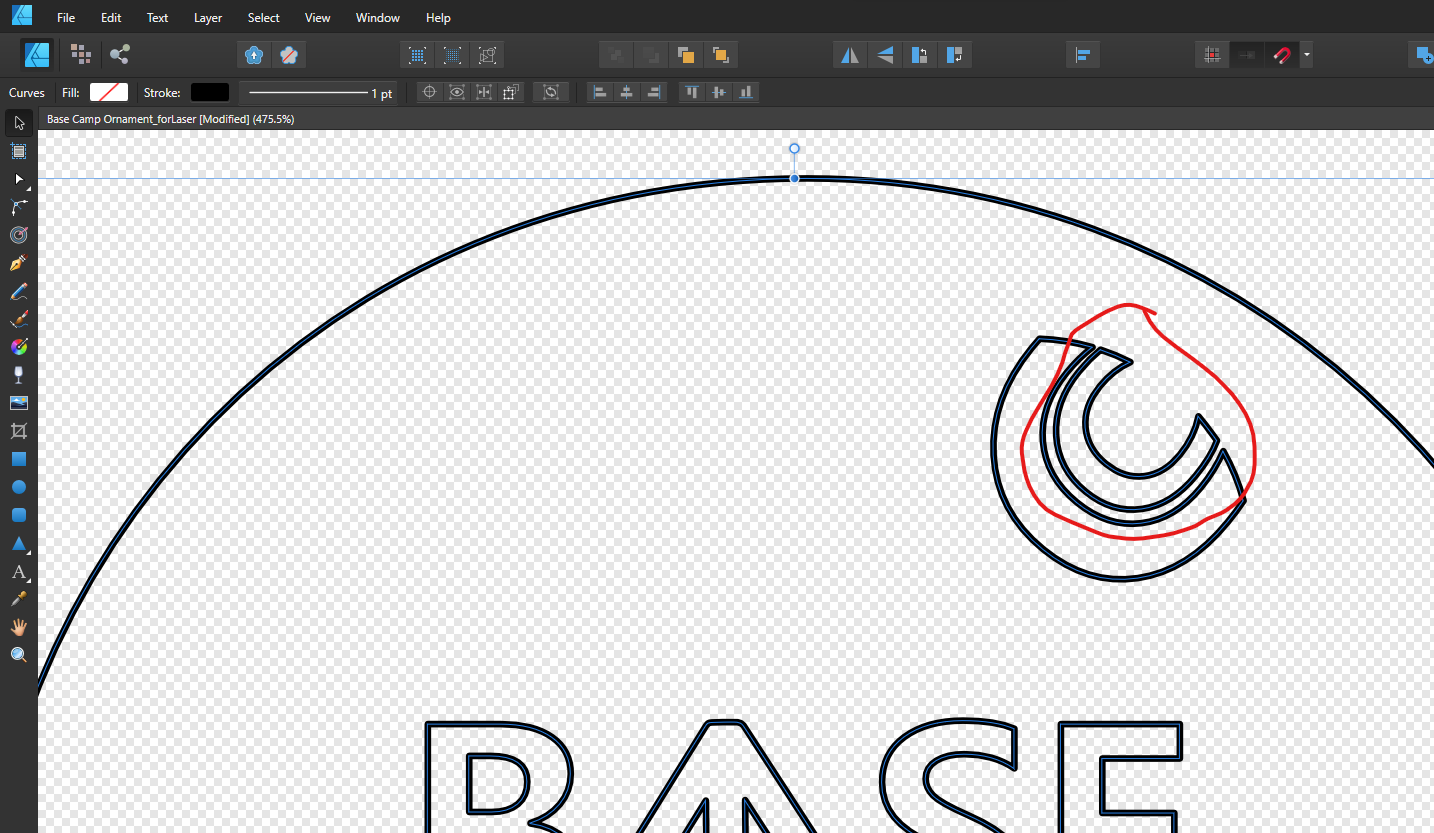The image size is (1434, 833).
Task: Toggle Move By Whole Pixels
Action: [1247, 55]
